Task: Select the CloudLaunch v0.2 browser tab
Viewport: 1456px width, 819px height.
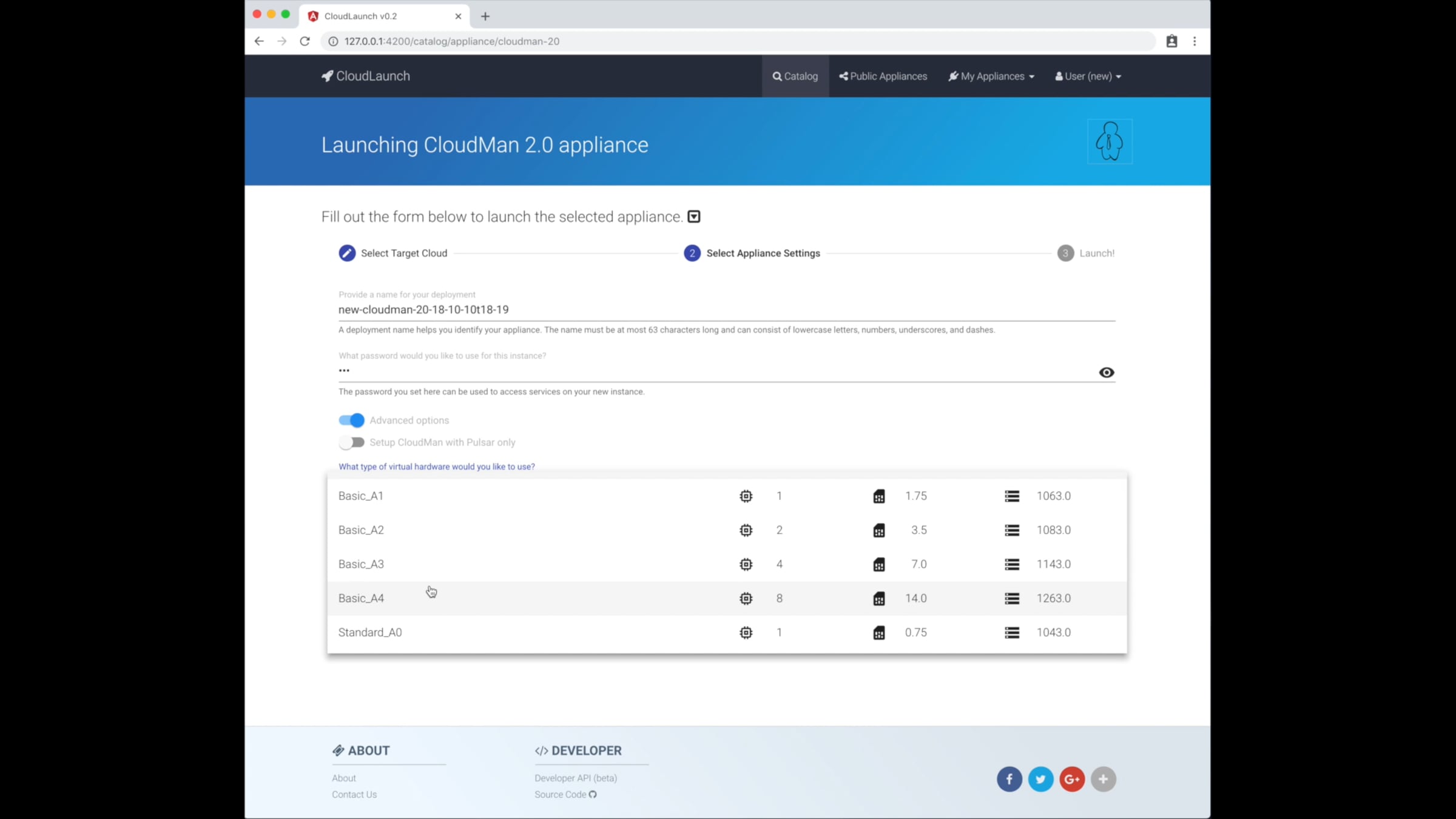Action: tap(385, 16)
